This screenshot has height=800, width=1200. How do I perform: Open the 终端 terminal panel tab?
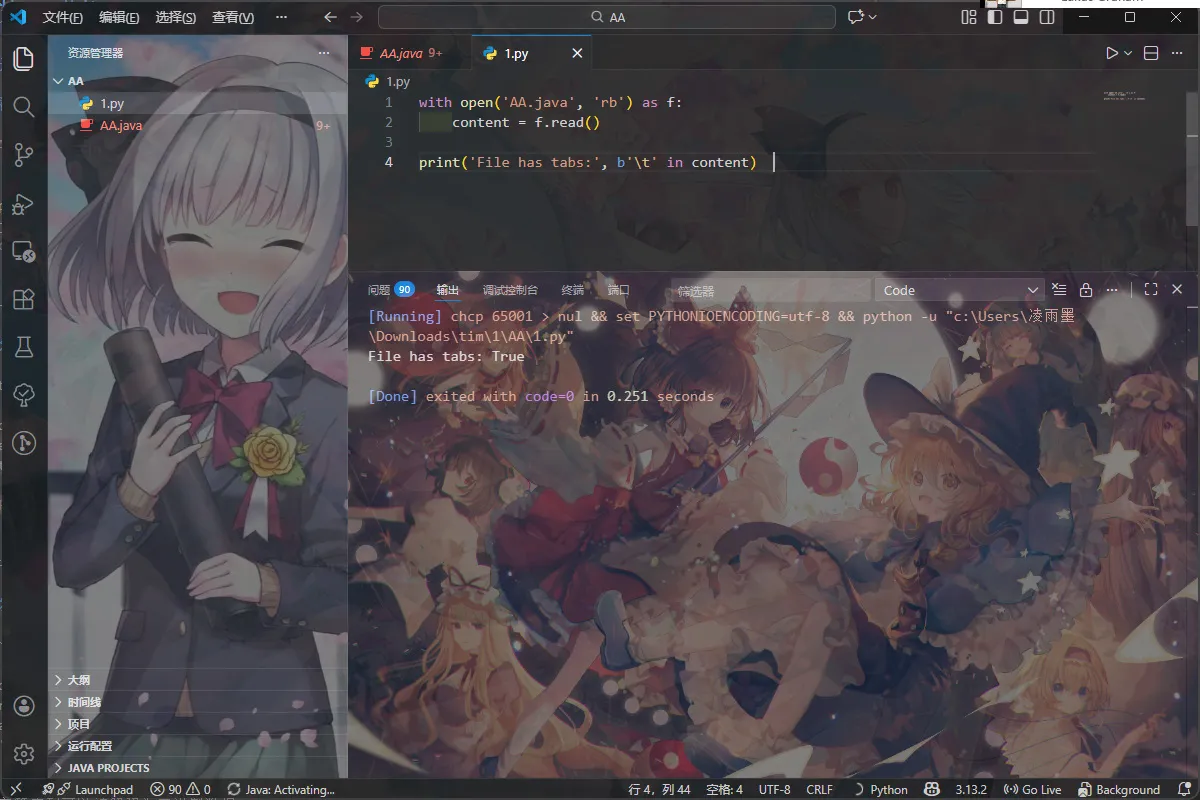pyautogui.click(x=572, y=290)
